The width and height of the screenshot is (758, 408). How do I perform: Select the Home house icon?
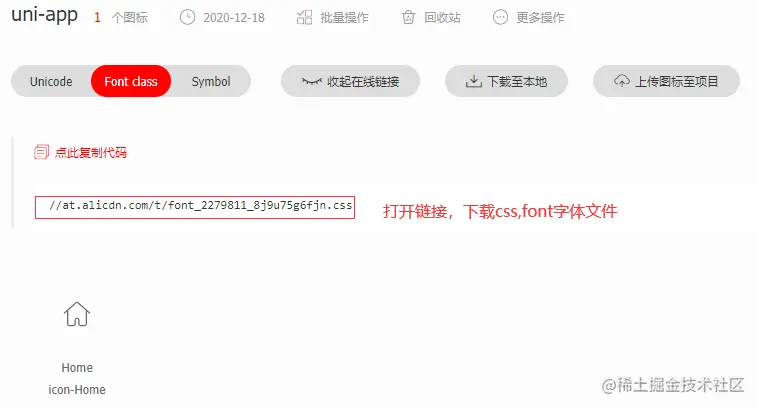coord(77,314)
